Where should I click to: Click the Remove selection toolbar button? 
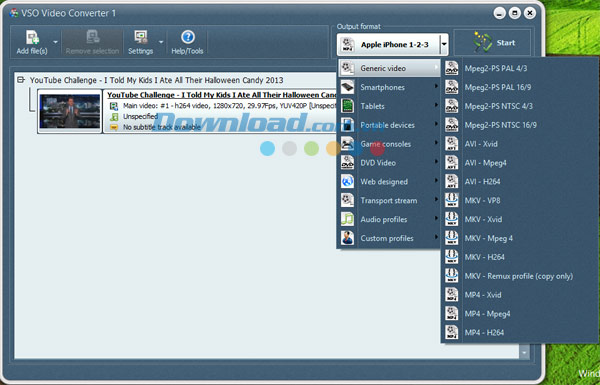[92, 42]
